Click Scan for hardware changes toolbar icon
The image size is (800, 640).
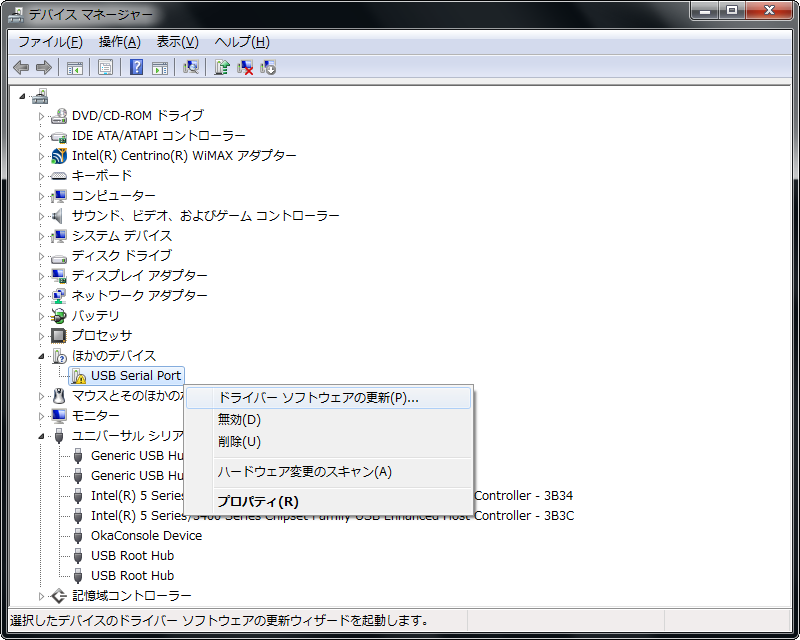click(x=191, y=67)
